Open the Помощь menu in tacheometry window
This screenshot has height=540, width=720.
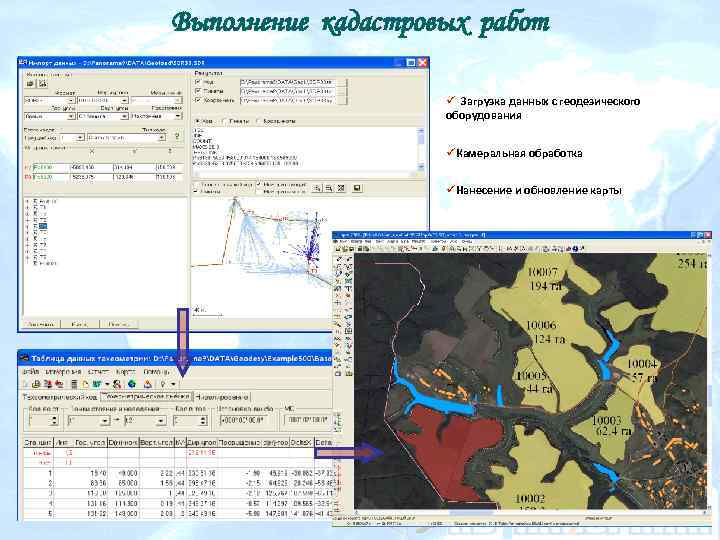tap(157, 371)
